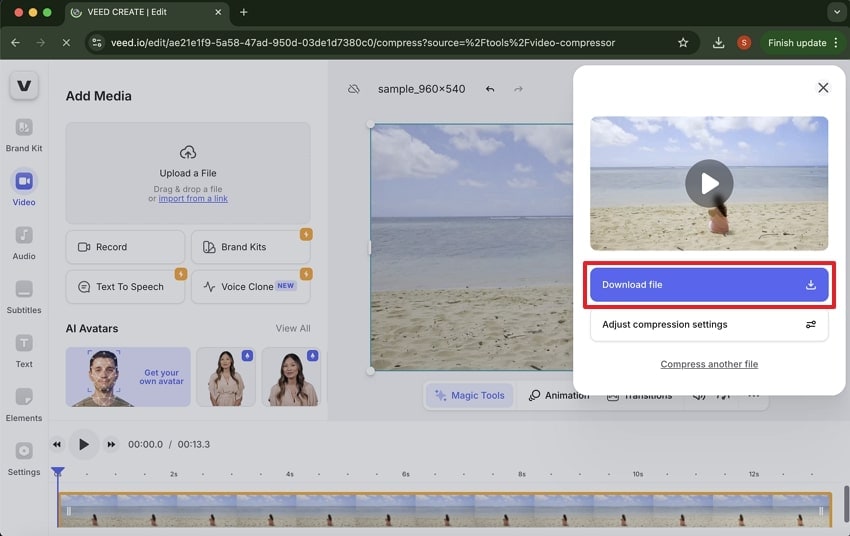Screen dimensions: 850x536
Task: Select the second AI avatar thumbnail
Action: click(226, 377)
